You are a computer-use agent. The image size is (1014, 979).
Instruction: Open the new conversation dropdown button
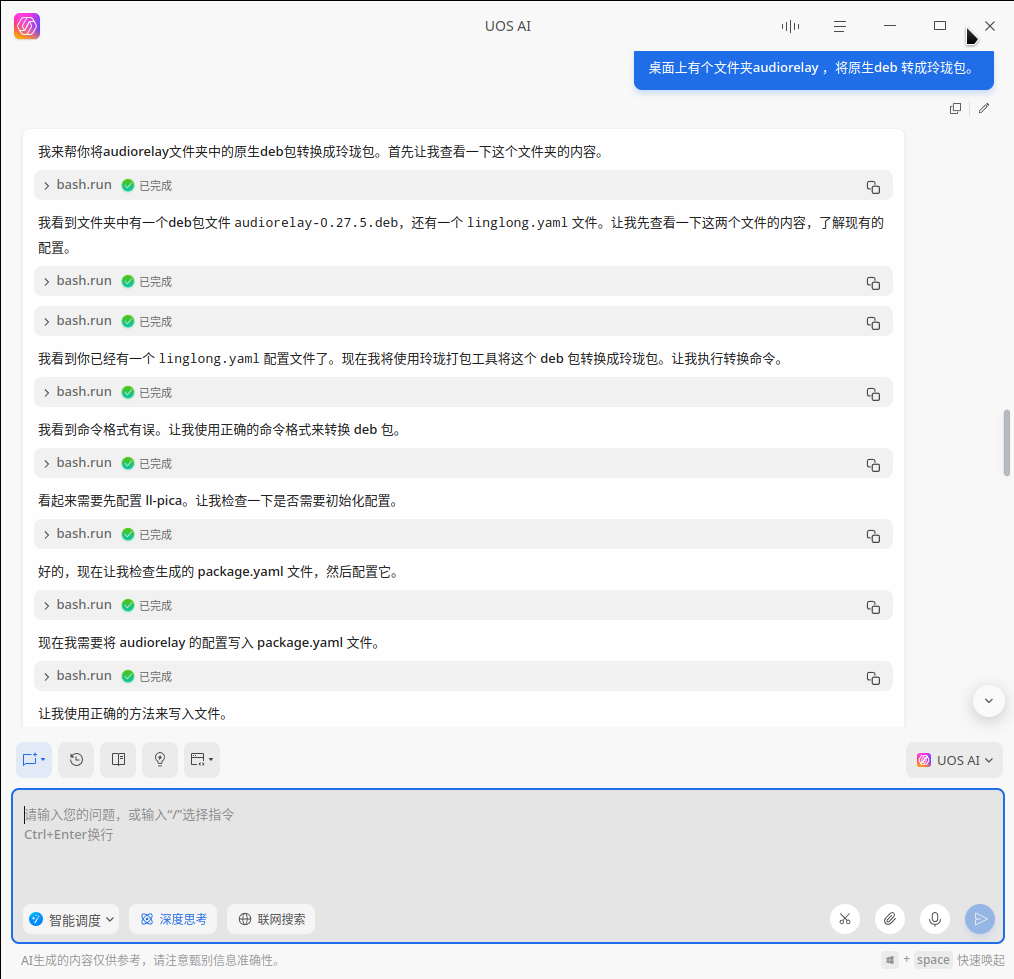(x=34, y=760)
